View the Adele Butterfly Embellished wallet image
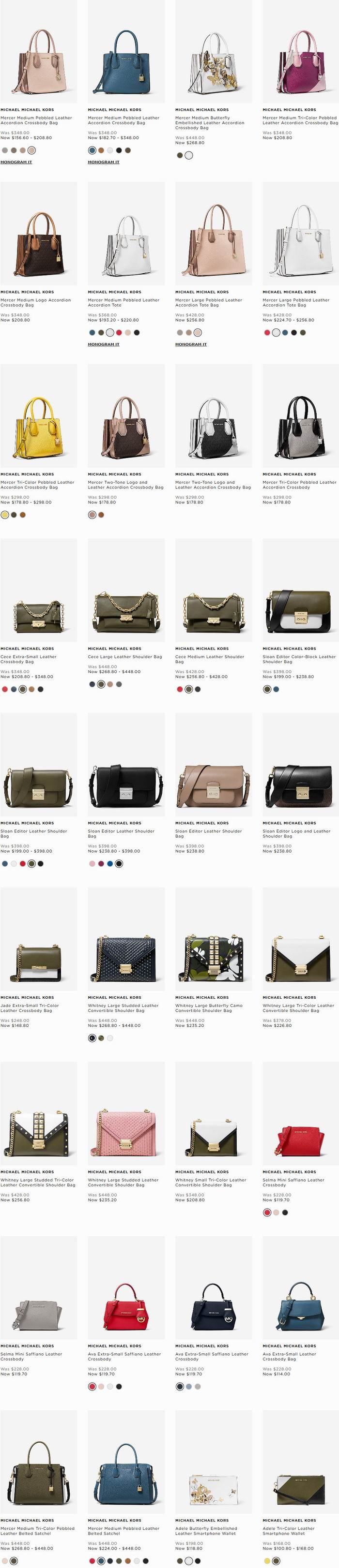339x1568 pixels. 214,1462
